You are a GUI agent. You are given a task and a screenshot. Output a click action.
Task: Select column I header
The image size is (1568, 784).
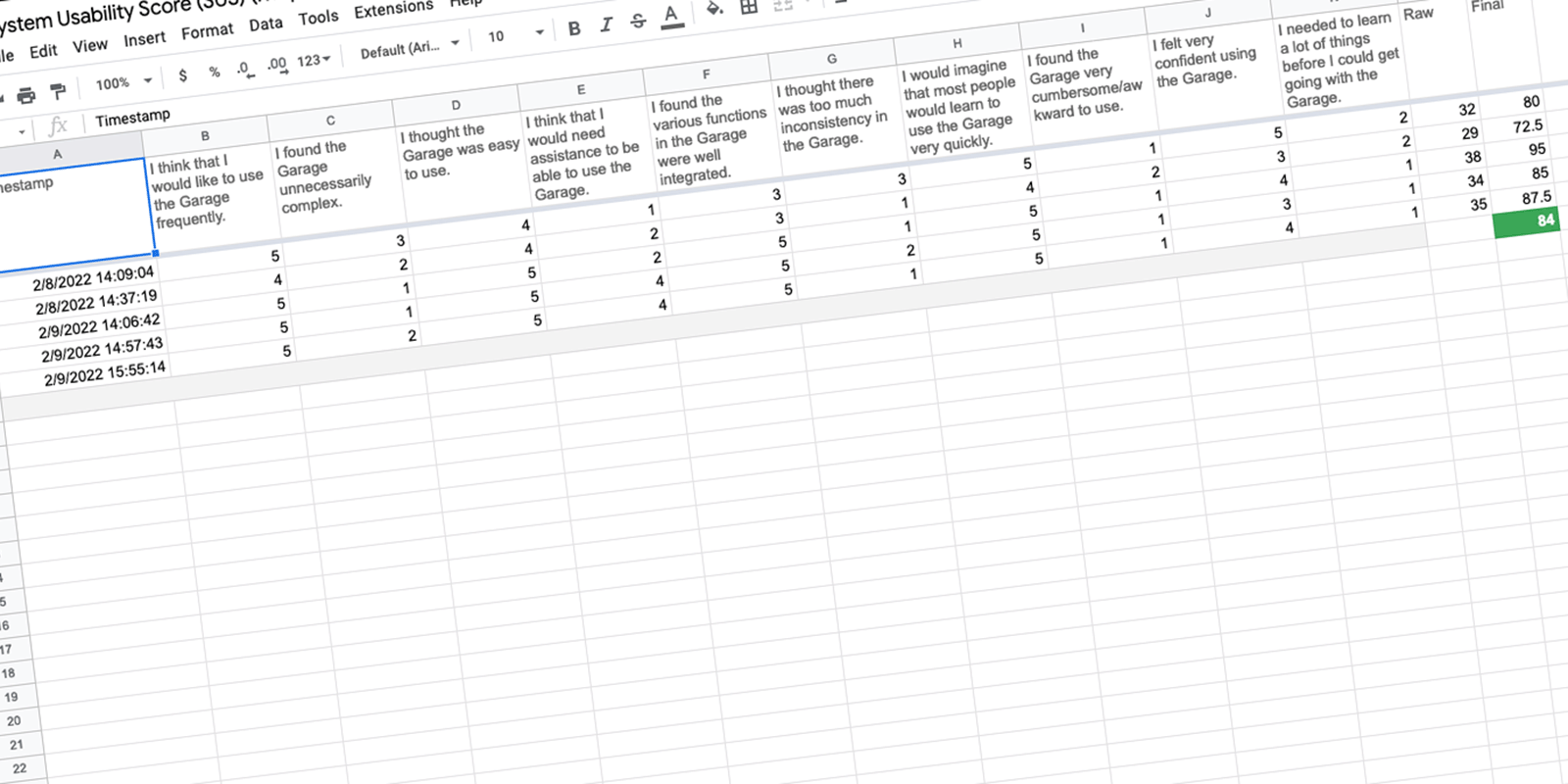tap(1083, 28)
